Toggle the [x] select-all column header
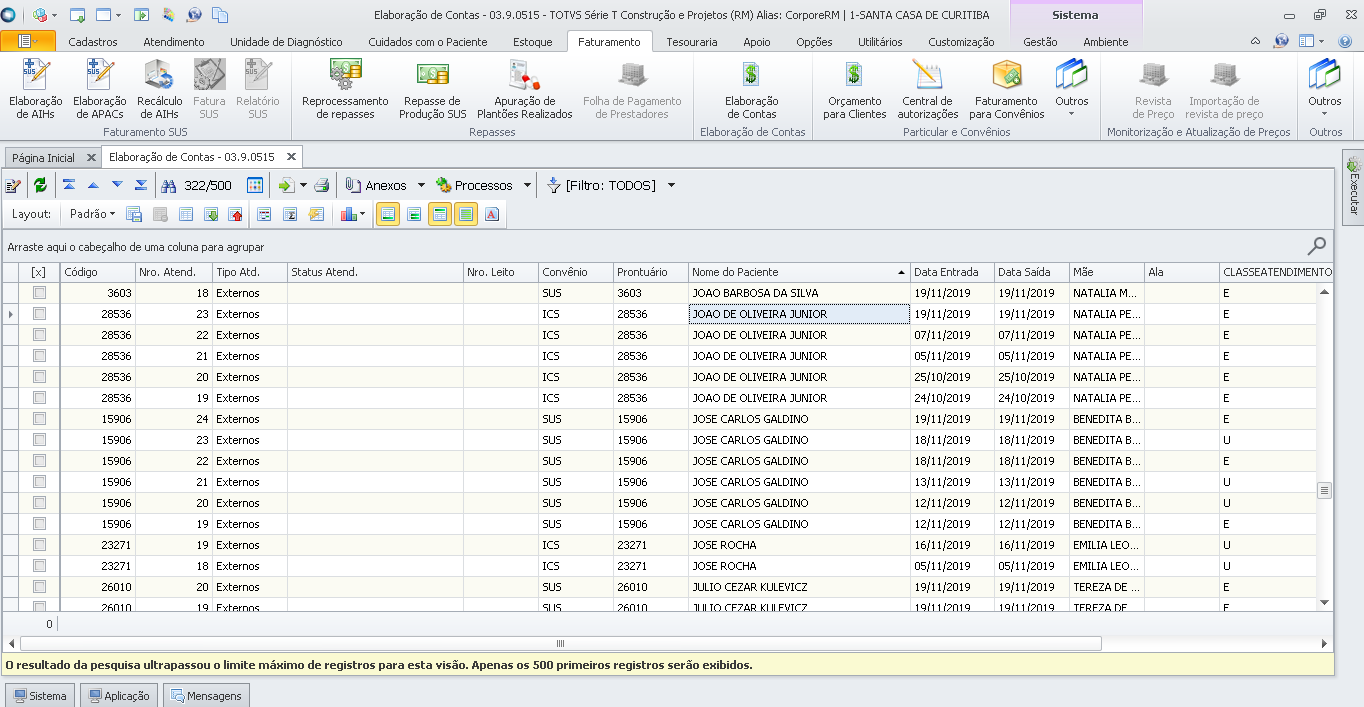The width and height of the screenshot is (1364, 707). coord(39,272)
